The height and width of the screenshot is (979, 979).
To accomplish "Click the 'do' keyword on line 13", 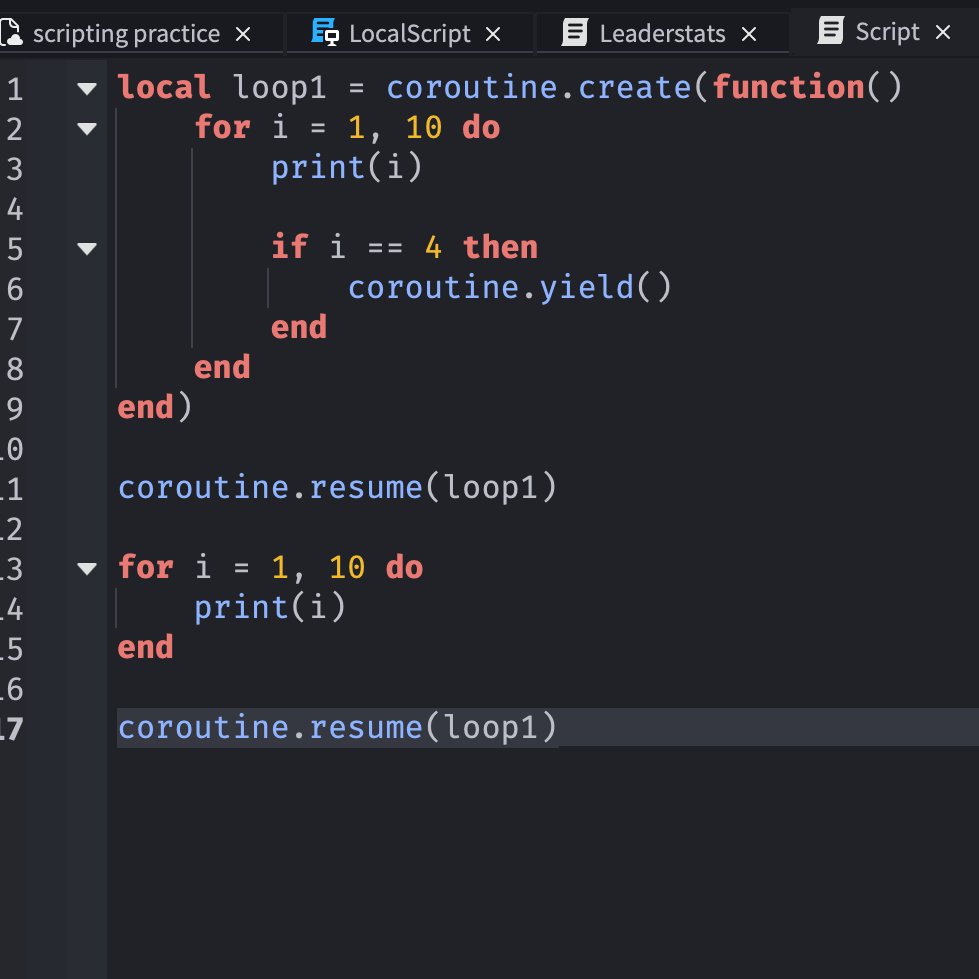I will click(x=405, y=567).
